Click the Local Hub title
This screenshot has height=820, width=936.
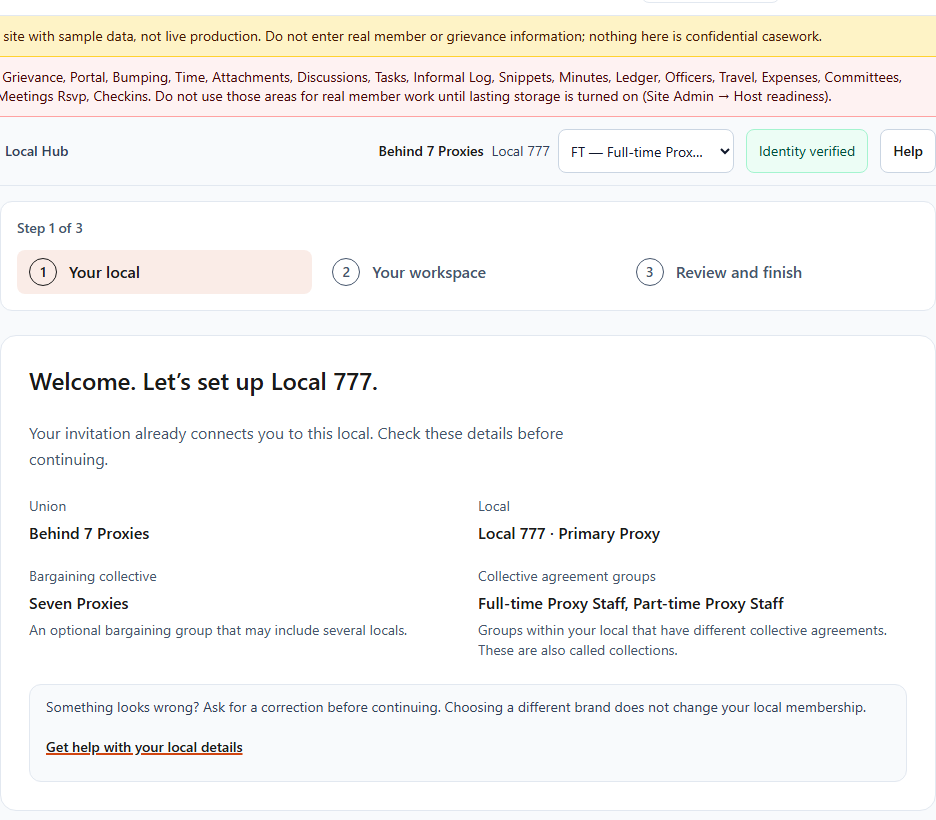(x=36, y=152)
